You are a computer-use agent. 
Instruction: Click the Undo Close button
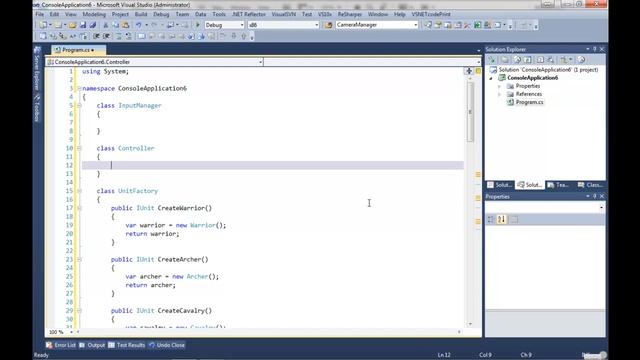167,345
